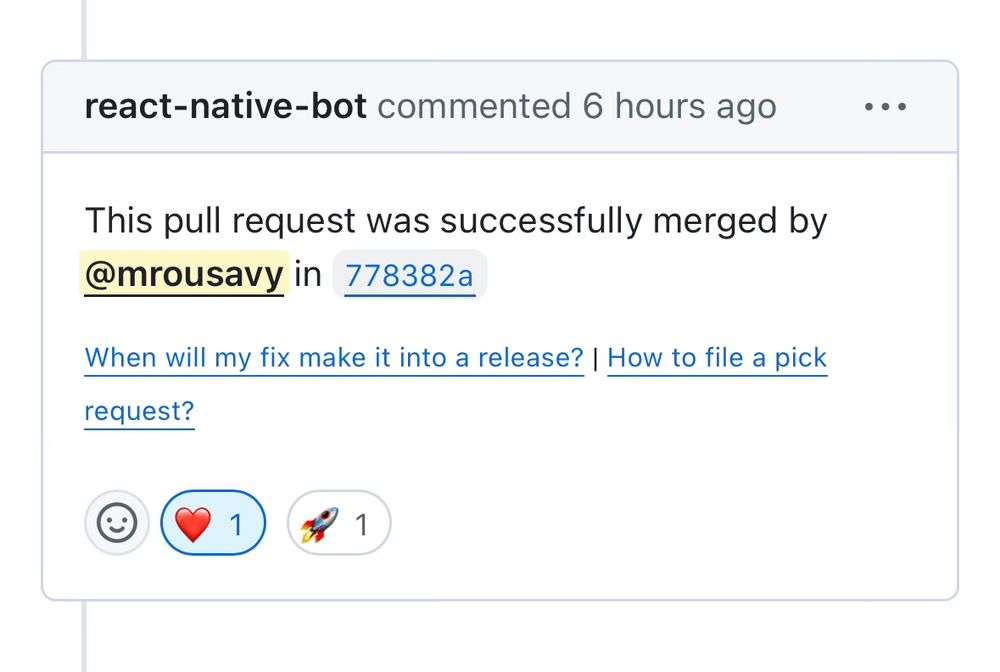The width and height of the screenshot is (1000, 672).
Task: Open 'When will my fix make it into a release?'
Action: tap(334, 358)
